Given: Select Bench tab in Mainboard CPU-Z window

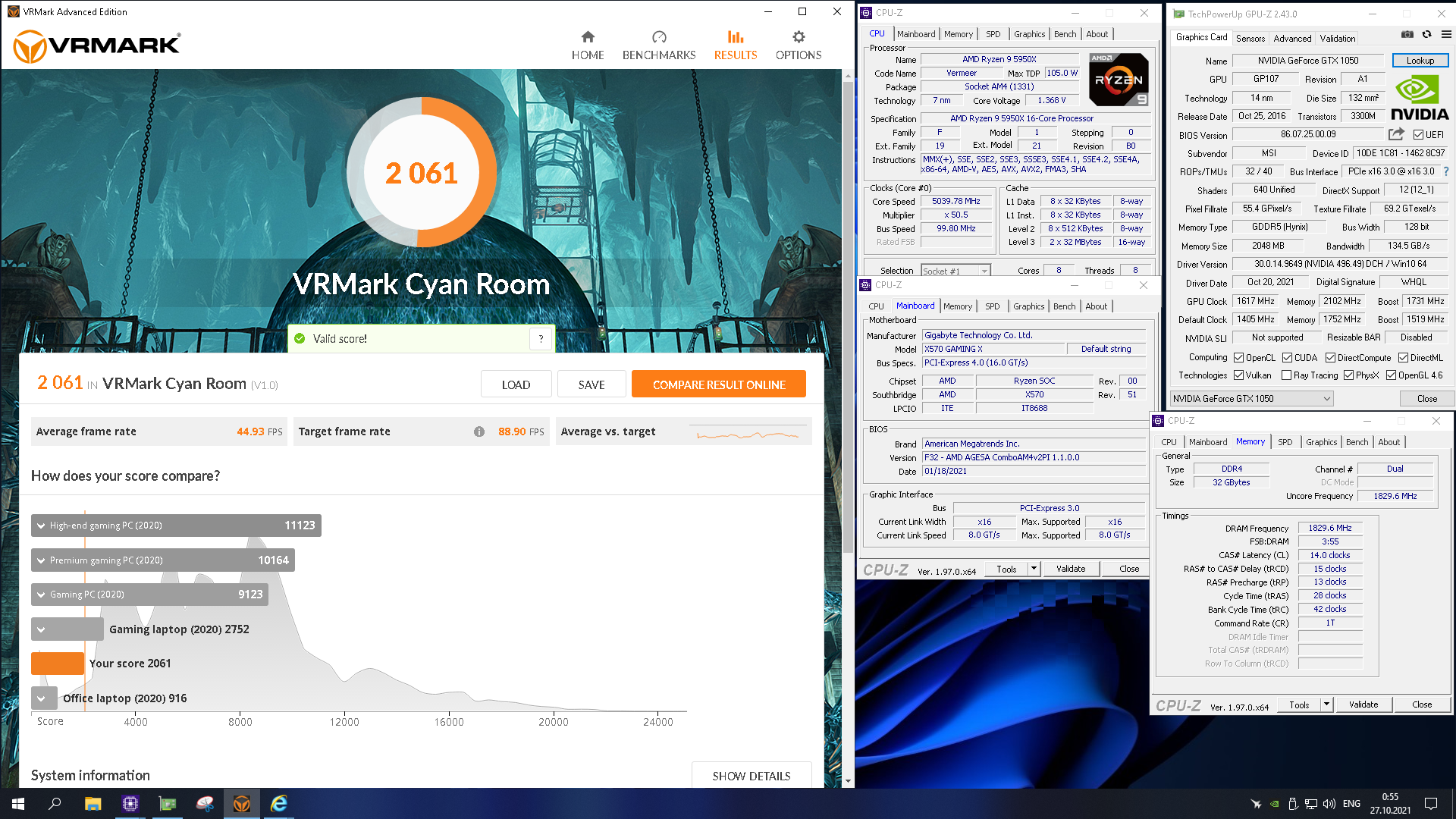Looking at the screenshot, I should (1064, 306).
